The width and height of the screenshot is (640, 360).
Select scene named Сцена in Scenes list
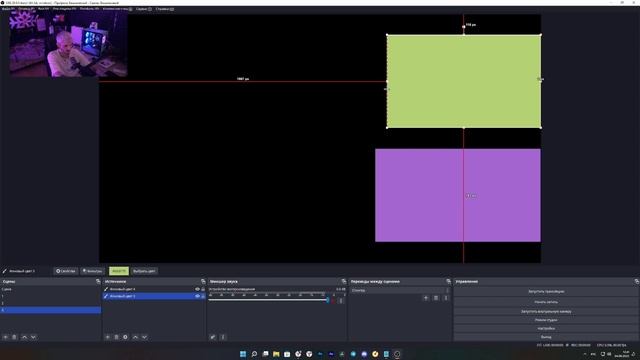[x=51, y=289]
